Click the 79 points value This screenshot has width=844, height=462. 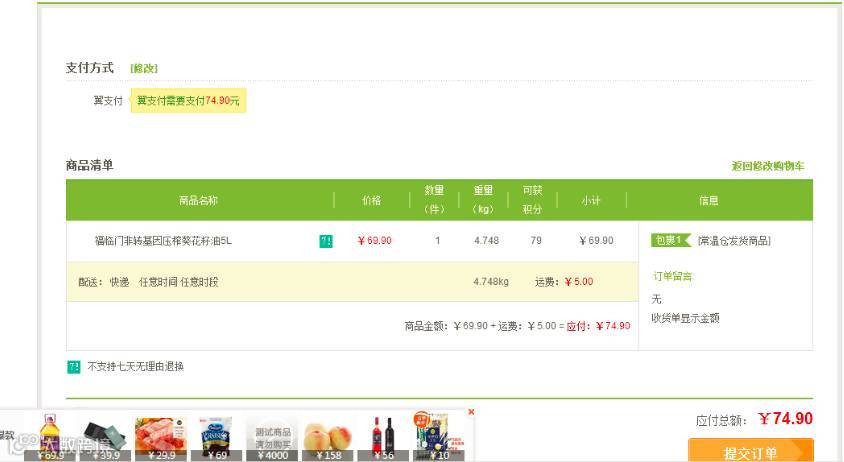(536, 241)
